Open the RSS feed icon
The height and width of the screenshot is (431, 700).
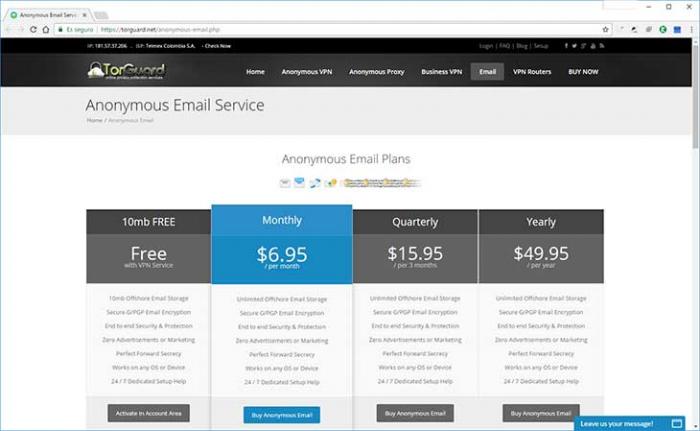point(602,46)
